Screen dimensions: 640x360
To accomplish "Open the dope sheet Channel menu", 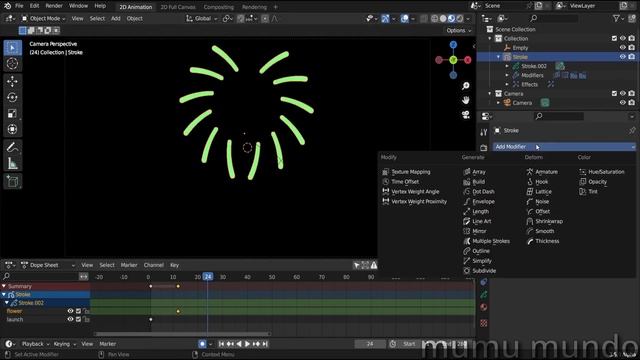I will click(x=153, y=265).
